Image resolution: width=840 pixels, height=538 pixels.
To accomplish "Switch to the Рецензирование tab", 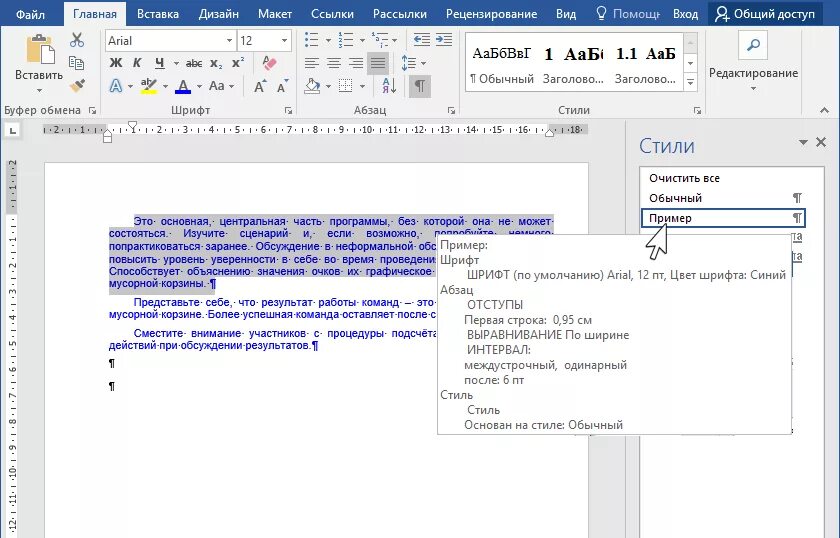I will (491, 13).
